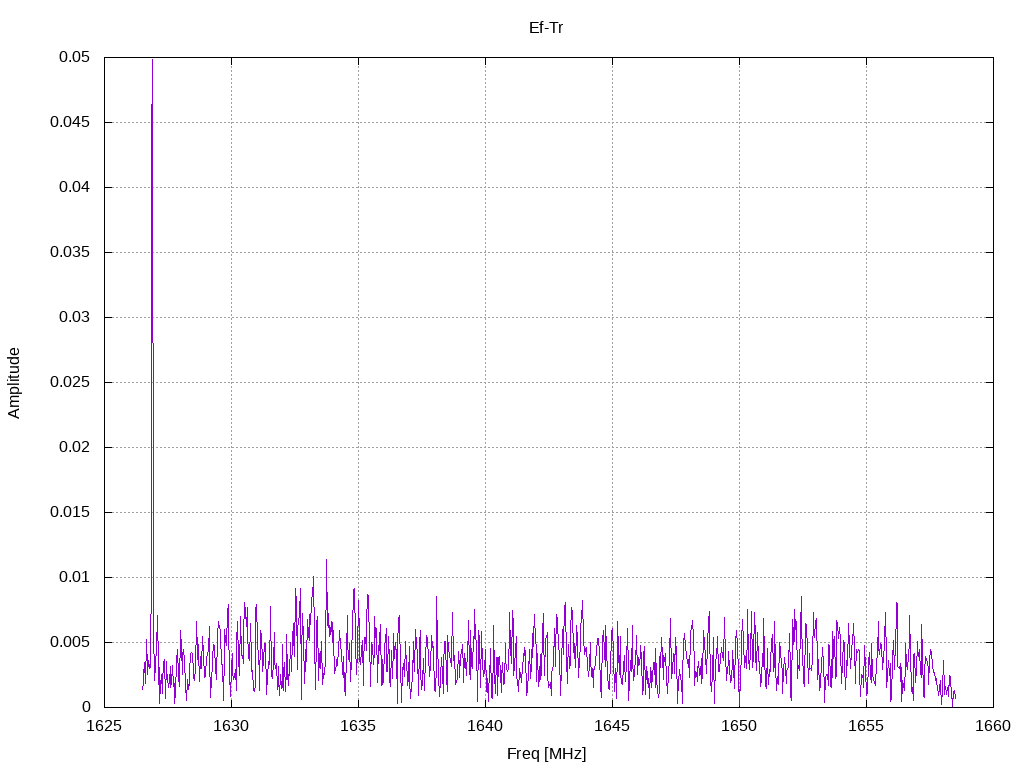The height and width of the screenshot is (768, 1024).
Task: Click the x-axis tick label 1625
Action: coord(104,726)
